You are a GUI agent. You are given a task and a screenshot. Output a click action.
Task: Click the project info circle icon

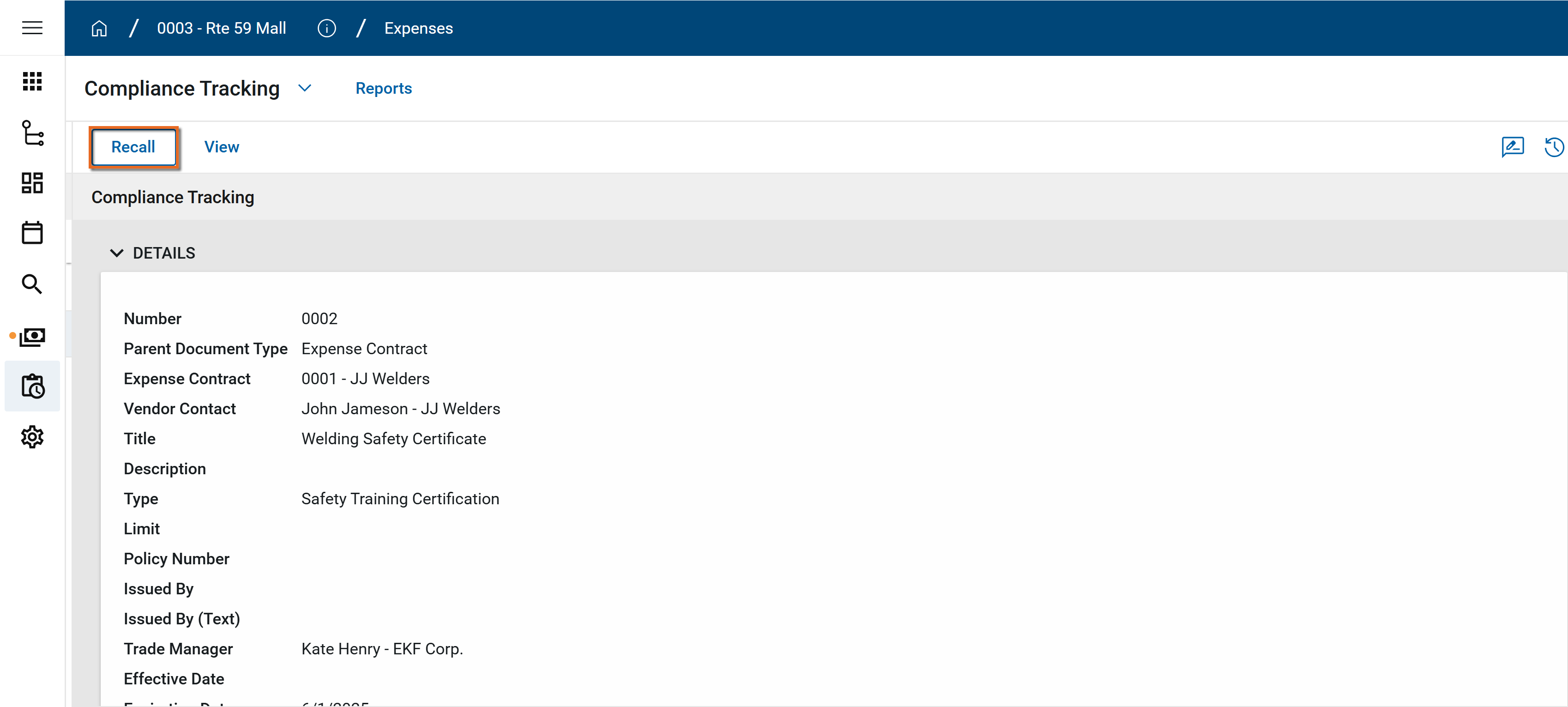[326, 28]
